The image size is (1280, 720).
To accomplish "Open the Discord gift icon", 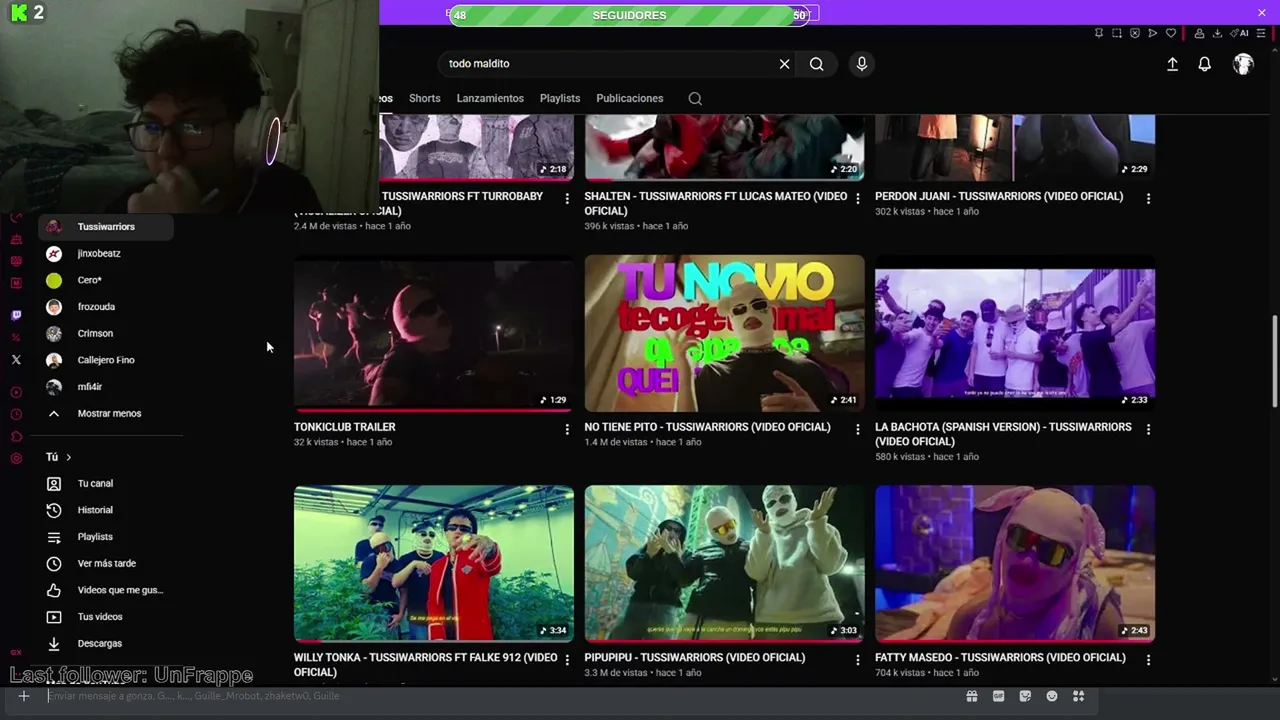I will (971, 696).
